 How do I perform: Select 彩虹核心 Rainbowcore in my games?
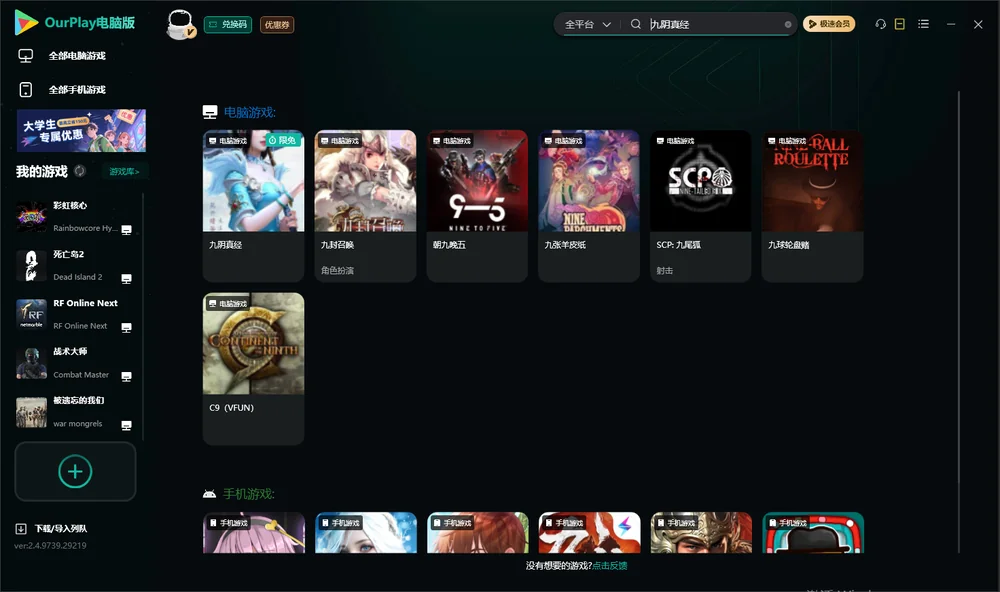click(x=75, y=217)
